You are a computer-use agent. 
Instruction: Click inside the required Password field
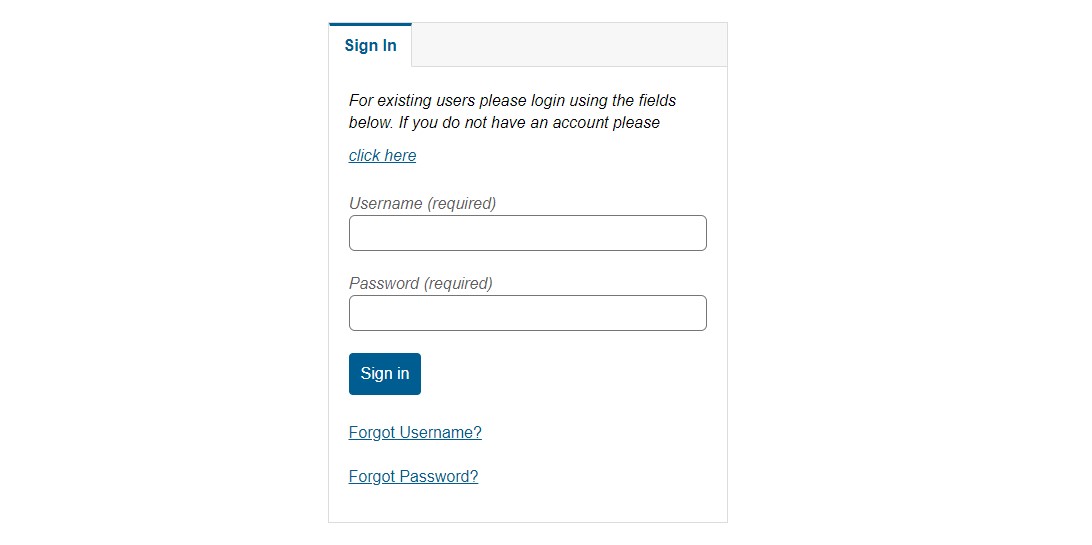point(527,313)
